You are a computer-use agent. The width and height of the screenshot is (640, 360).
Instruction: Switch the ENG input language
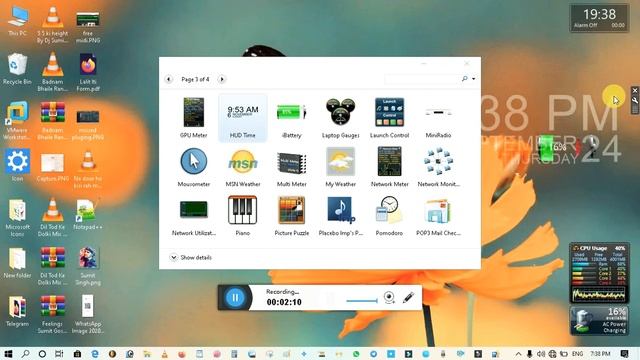tap(577, 354)
